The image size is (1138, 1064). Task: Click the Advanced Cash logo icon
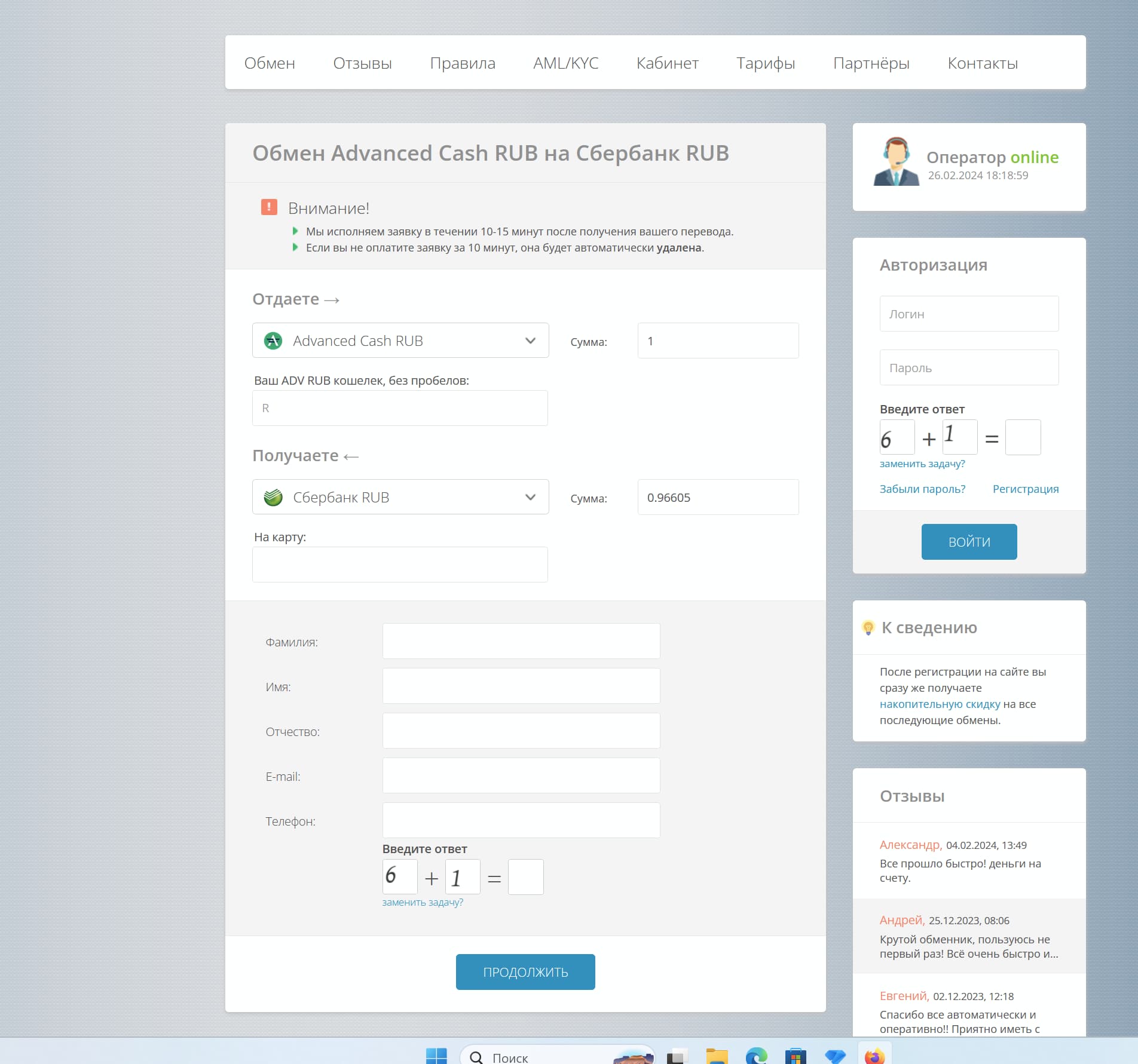(x=273, y=341)
